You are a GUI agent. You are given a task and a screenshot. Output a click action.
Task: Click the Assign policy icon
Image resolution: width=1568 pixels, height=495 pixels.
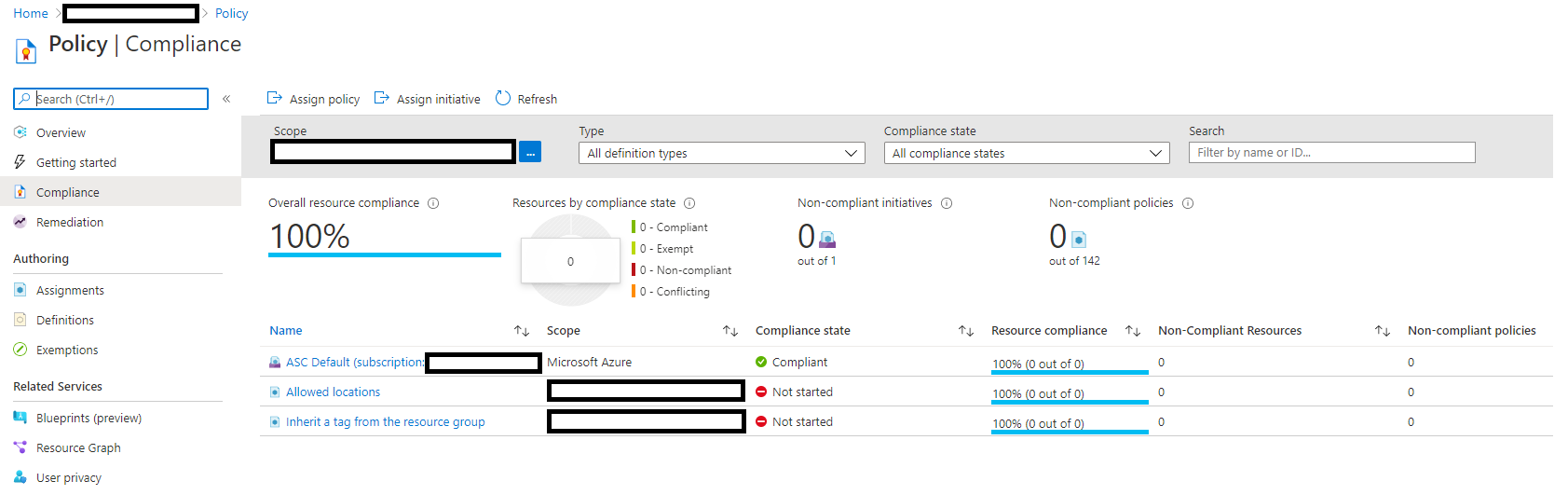275,99
